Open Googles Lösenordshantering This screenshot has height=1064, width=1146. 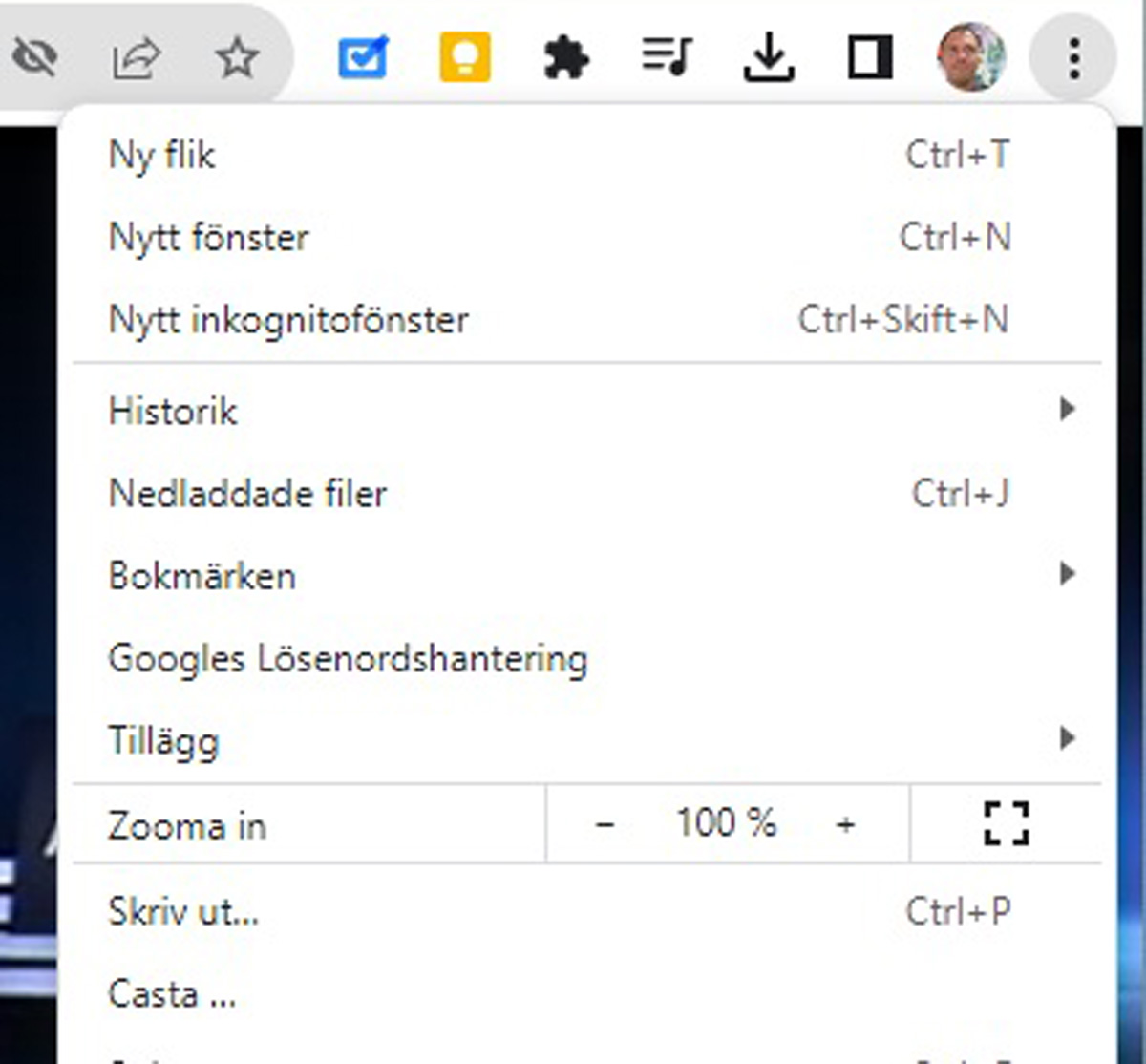coord(348,657)
